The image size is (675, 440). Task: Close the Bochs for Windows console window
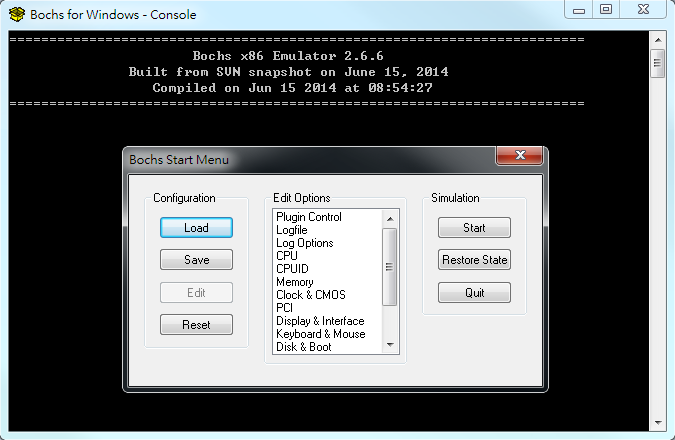643,9
